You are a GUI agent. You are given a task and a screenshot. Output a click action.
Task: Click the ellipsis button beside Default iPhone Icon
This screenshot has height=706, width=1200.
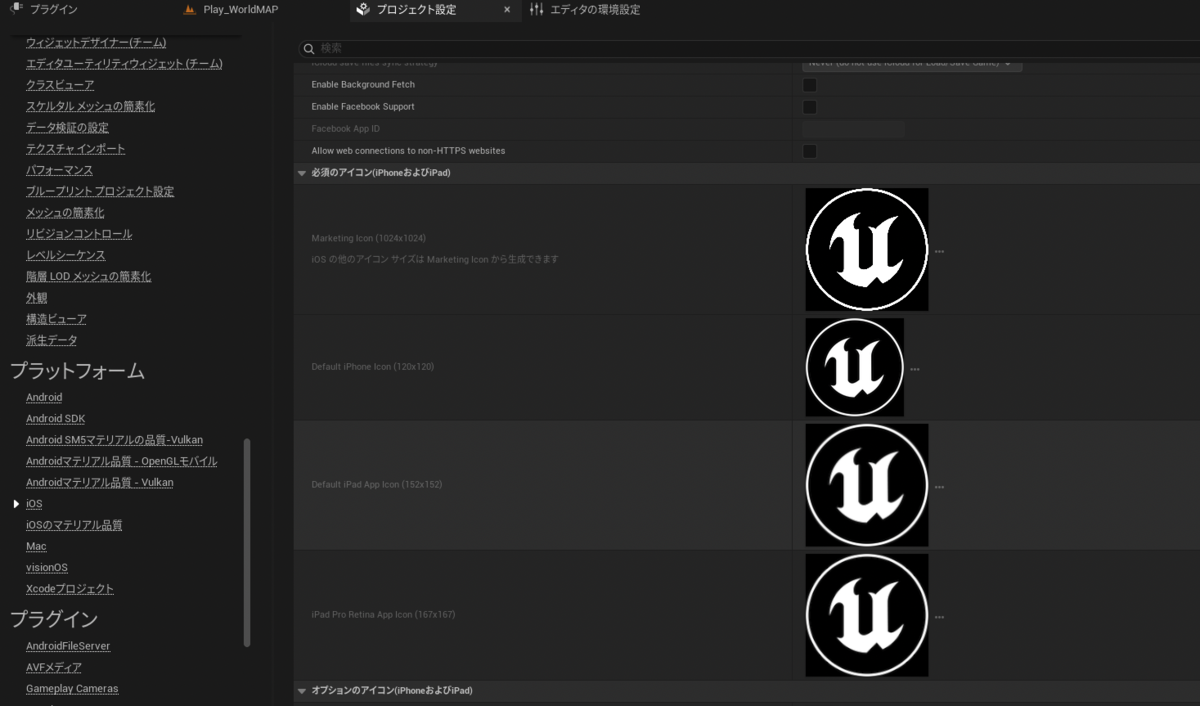coord(915,369)
